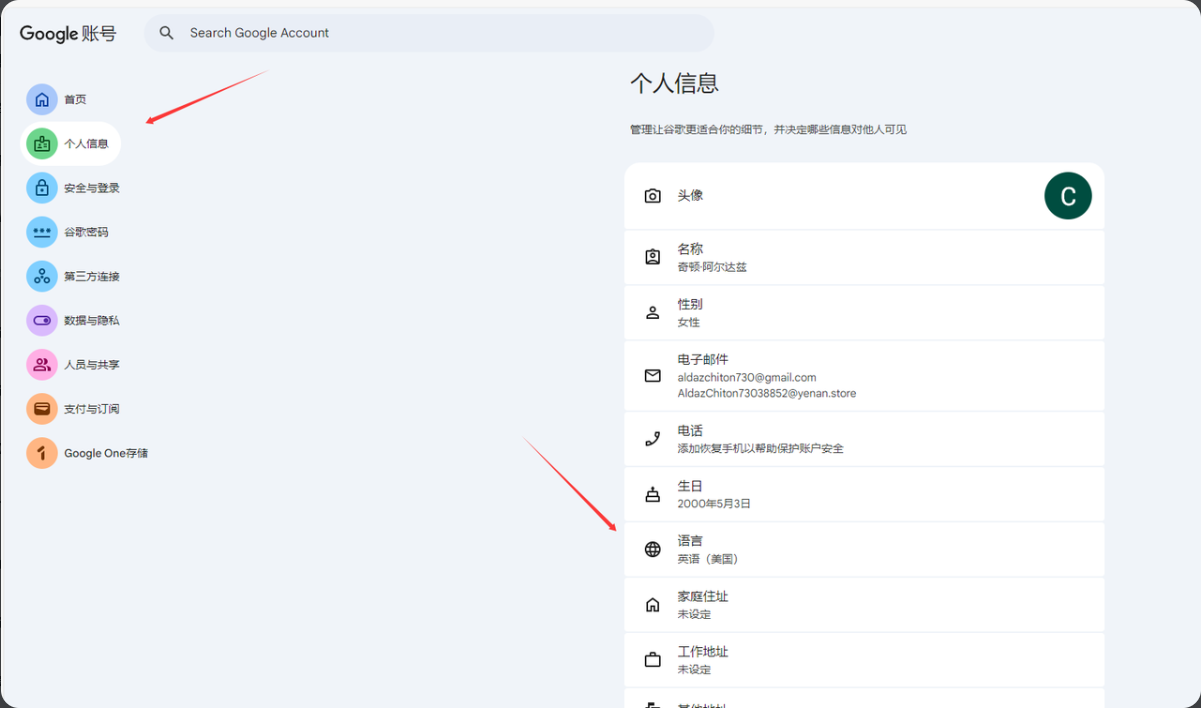Click the green C profile avatar
The height and width of the screenshot is (708, 1201).
(x=1068, y=196)
